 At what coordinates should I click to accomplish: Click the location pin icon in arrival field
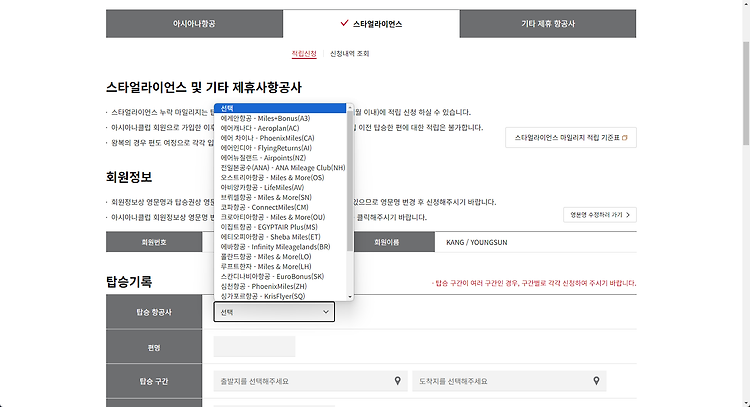(596, 381)
